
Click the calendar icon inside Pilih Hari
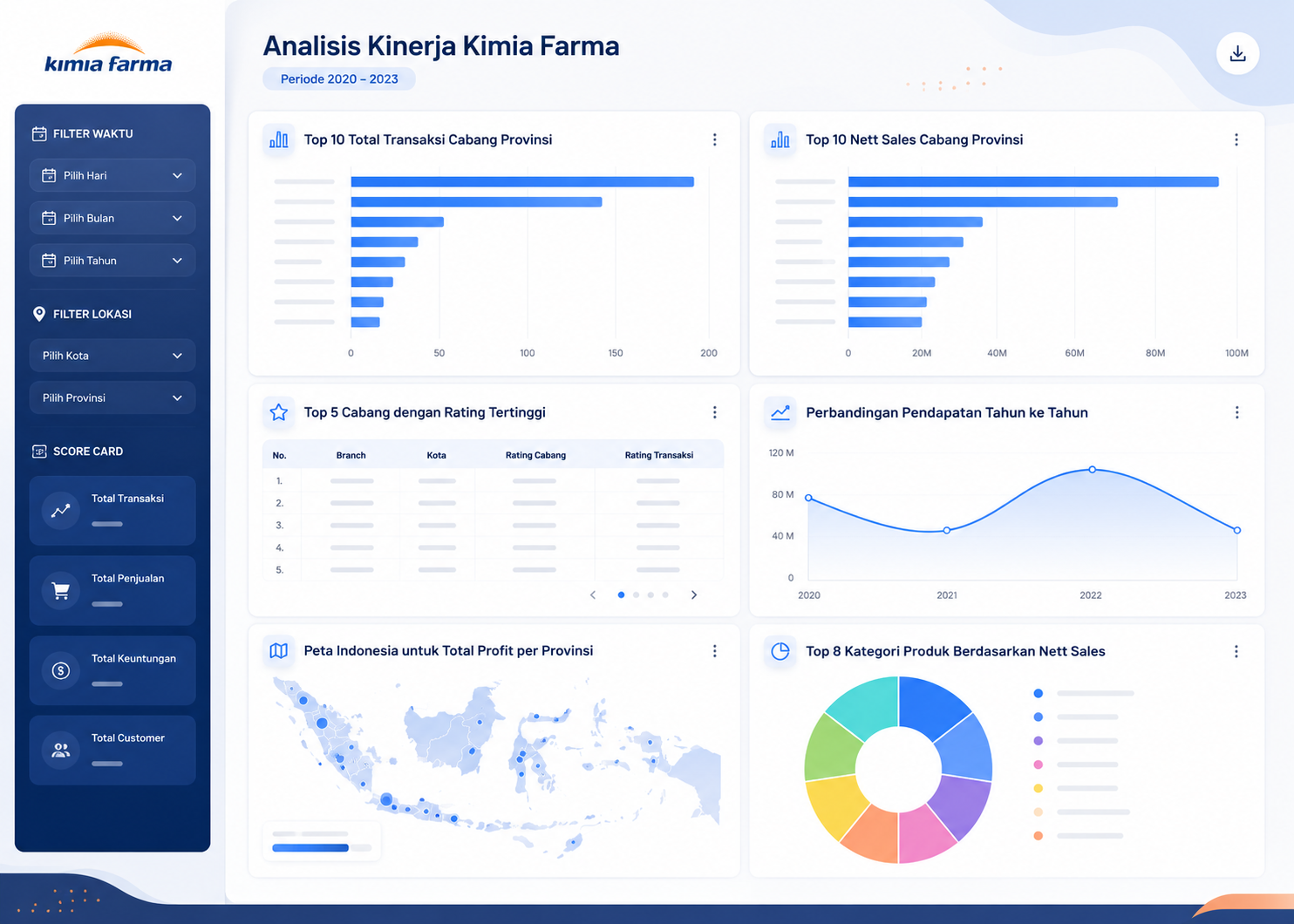click(x=49, y=175)
